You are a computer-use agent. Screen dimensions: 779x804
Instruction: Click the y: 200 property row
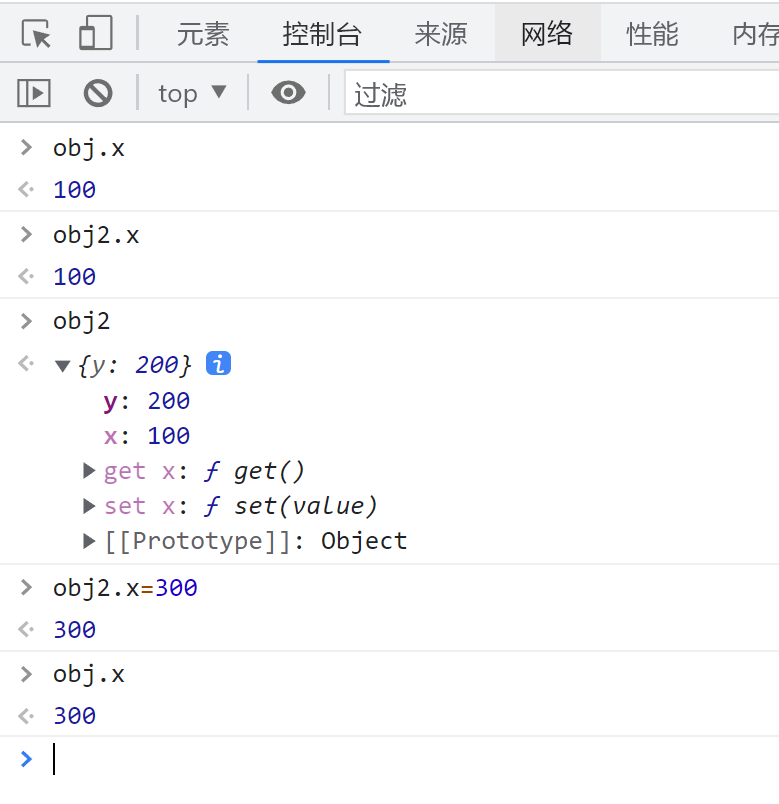146,401
